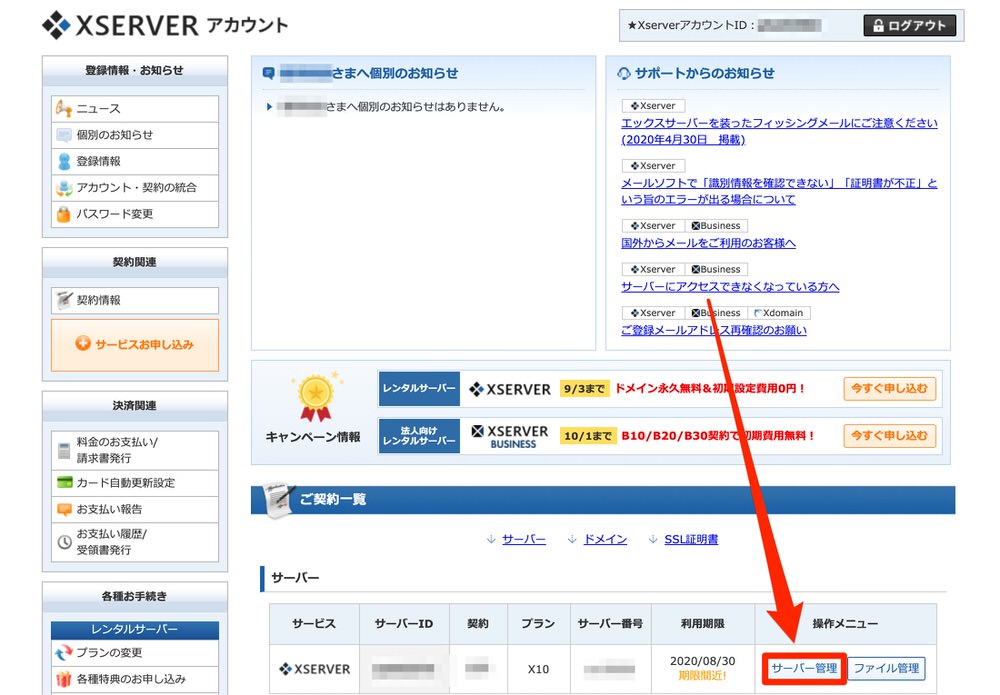Open お支払い報告 menu item

point(135,509)
